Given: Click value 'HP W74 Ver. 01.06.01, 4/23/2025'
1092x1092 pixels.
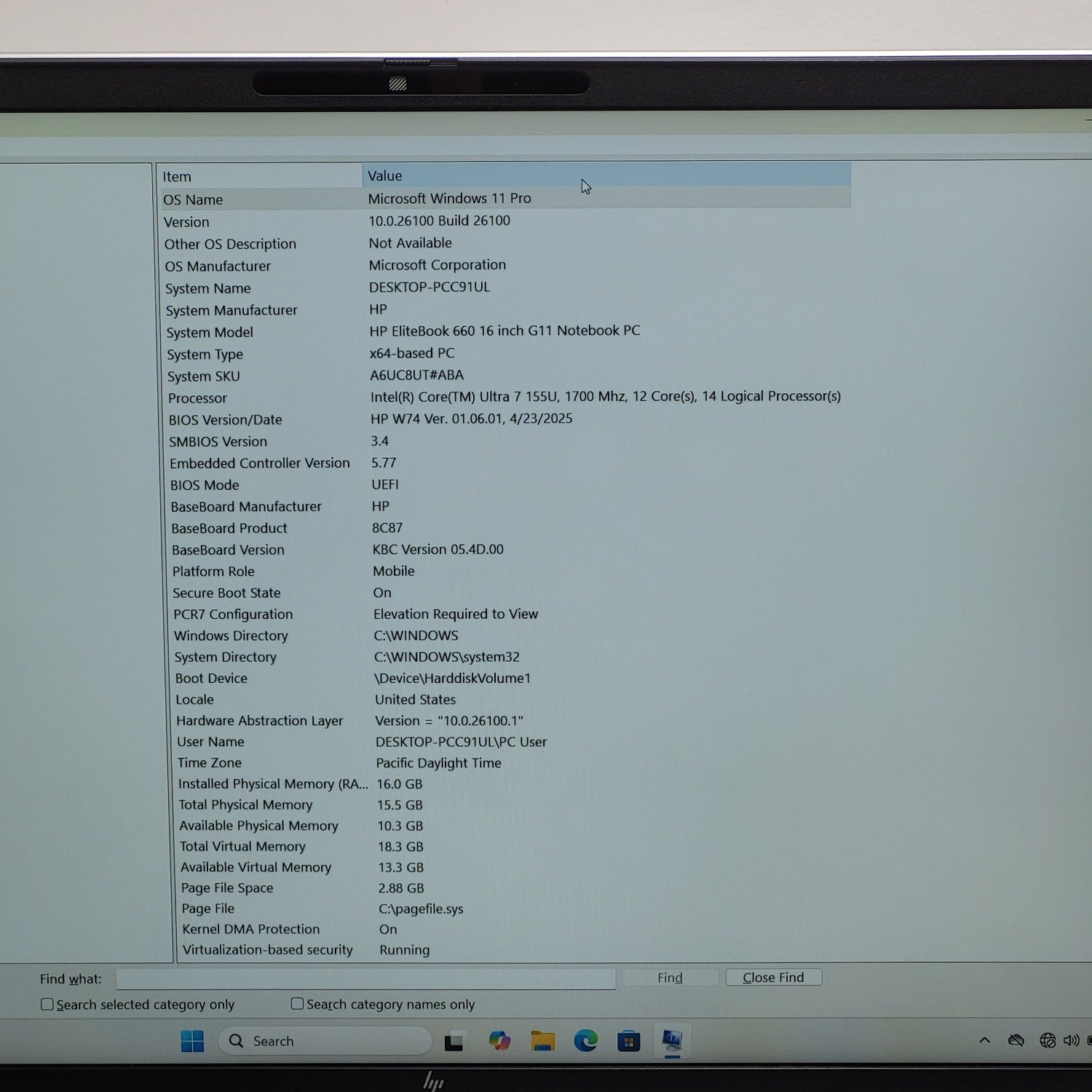Looking at the screenshot, I should coord(472,419).
